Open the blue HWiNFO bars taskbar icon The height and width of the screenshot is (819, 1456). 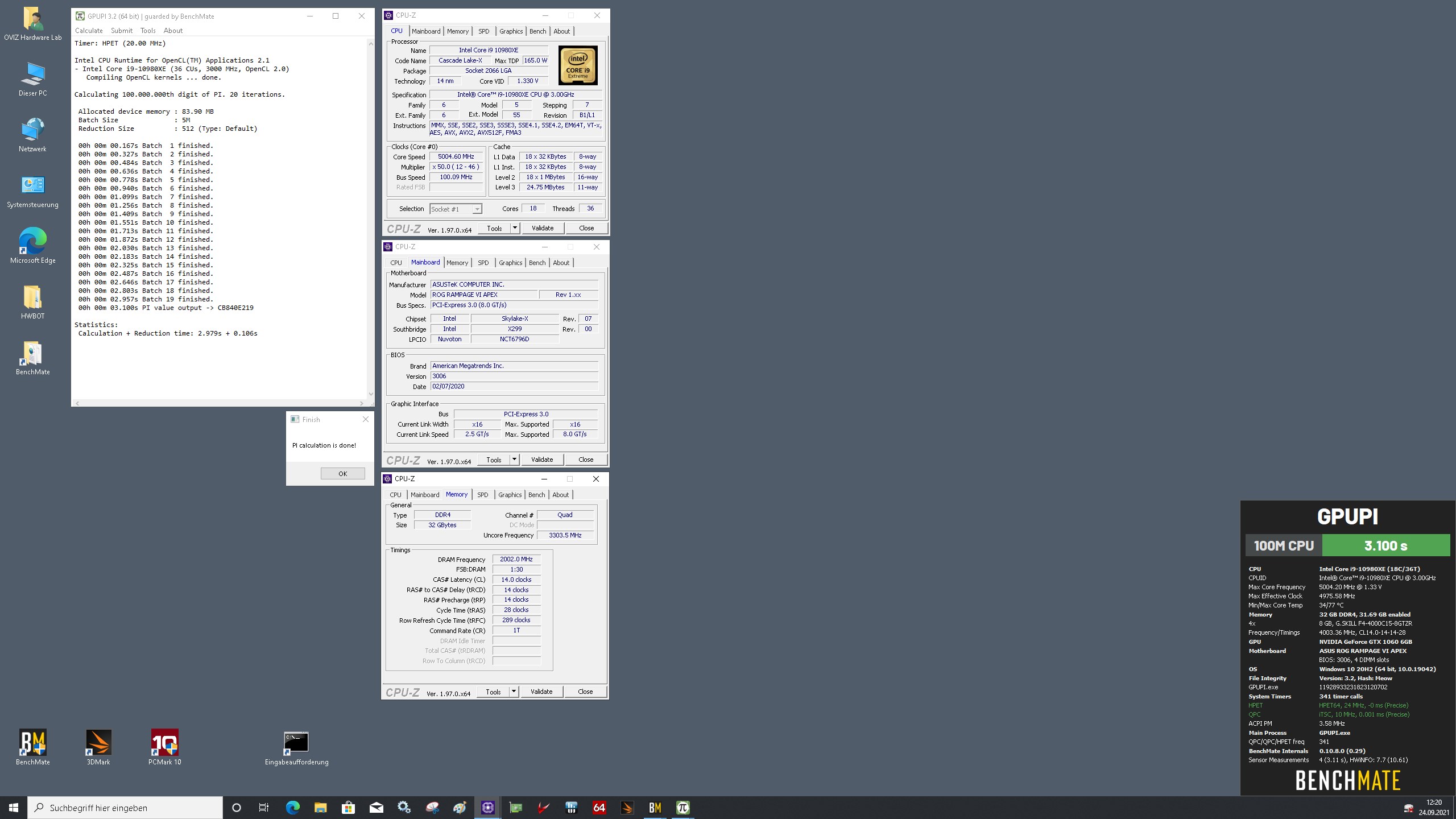(x=571, y=808)
